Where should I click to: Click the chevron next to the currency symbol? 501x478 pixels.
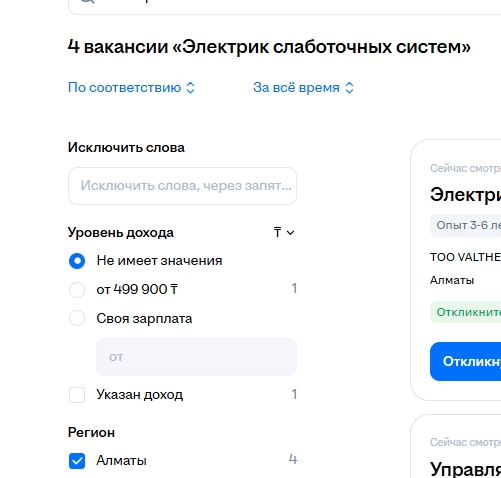pyautogui.click(x=290, y=233)
